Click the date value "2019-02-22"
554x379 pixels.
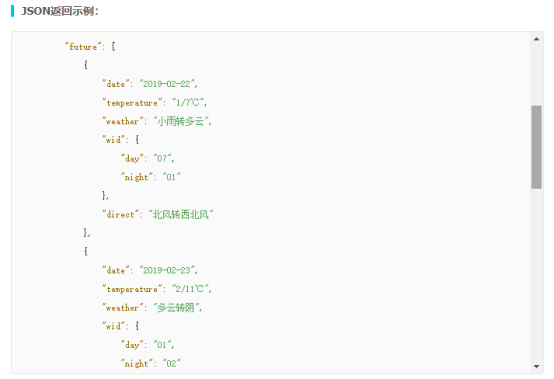pos(166,84)
